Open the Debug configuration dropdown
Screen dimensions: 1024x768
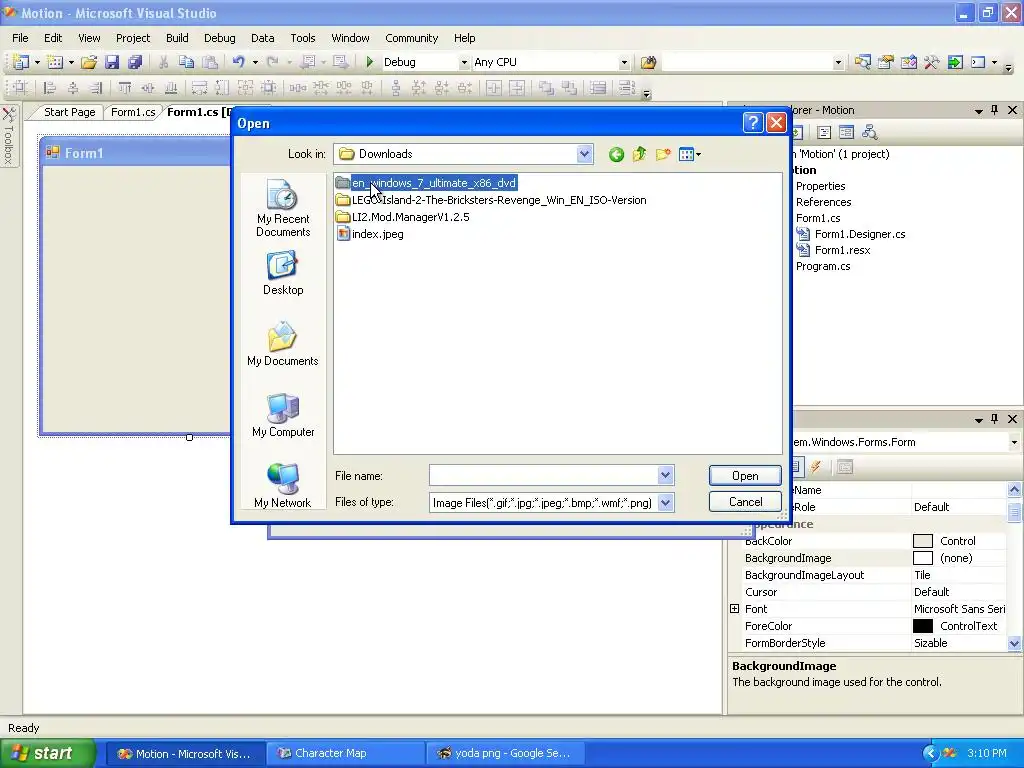click(x=464, y=63)
